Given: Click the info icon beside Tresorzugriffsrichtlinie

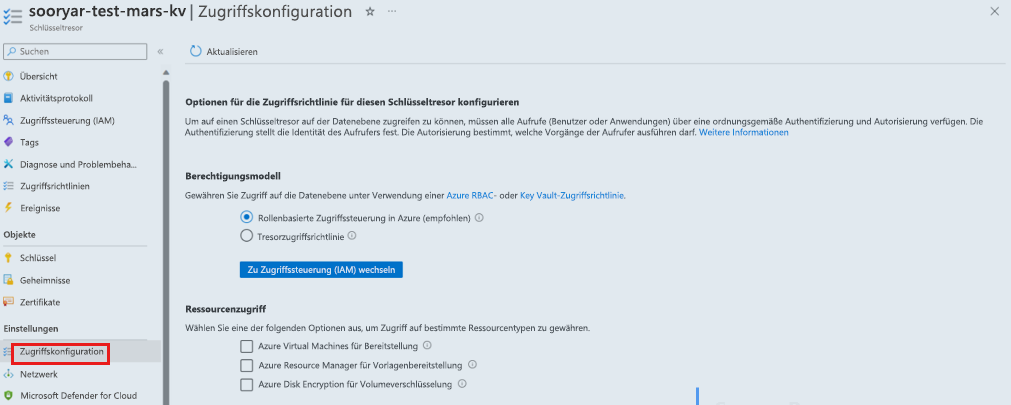Looking at the screenshot, I should (351, 236).
